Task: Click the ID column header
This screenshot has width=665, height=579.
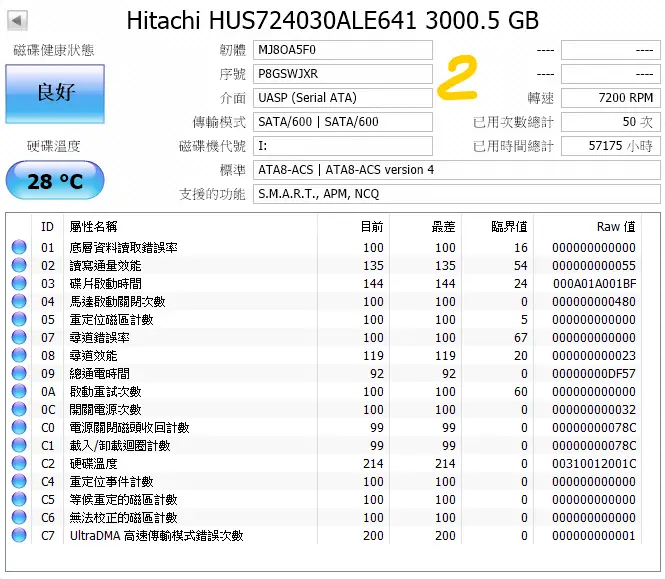Action: (x=48, y=227)
